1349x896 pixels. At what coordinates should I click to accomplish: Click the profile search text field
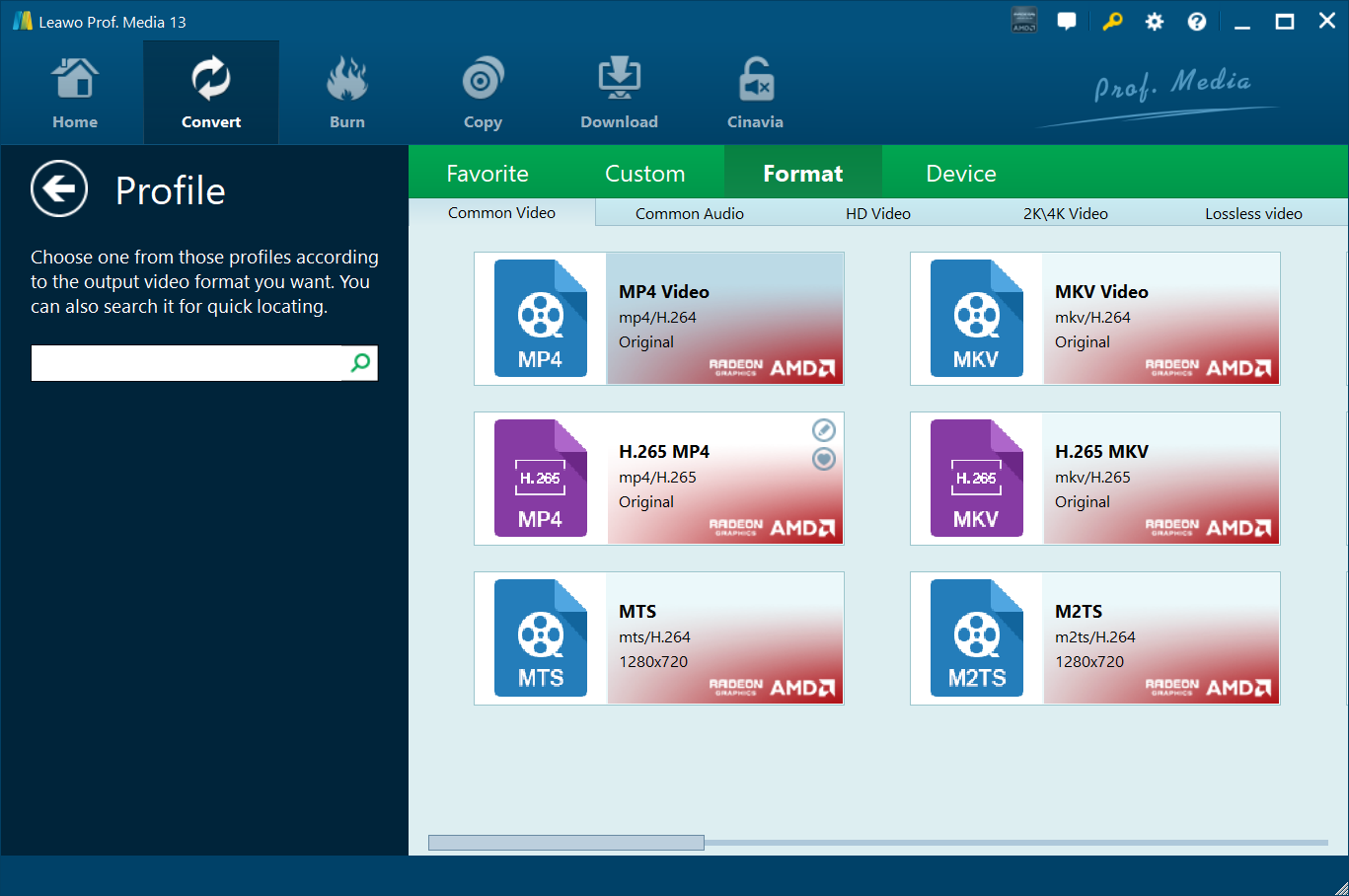[x=187, y=363]
